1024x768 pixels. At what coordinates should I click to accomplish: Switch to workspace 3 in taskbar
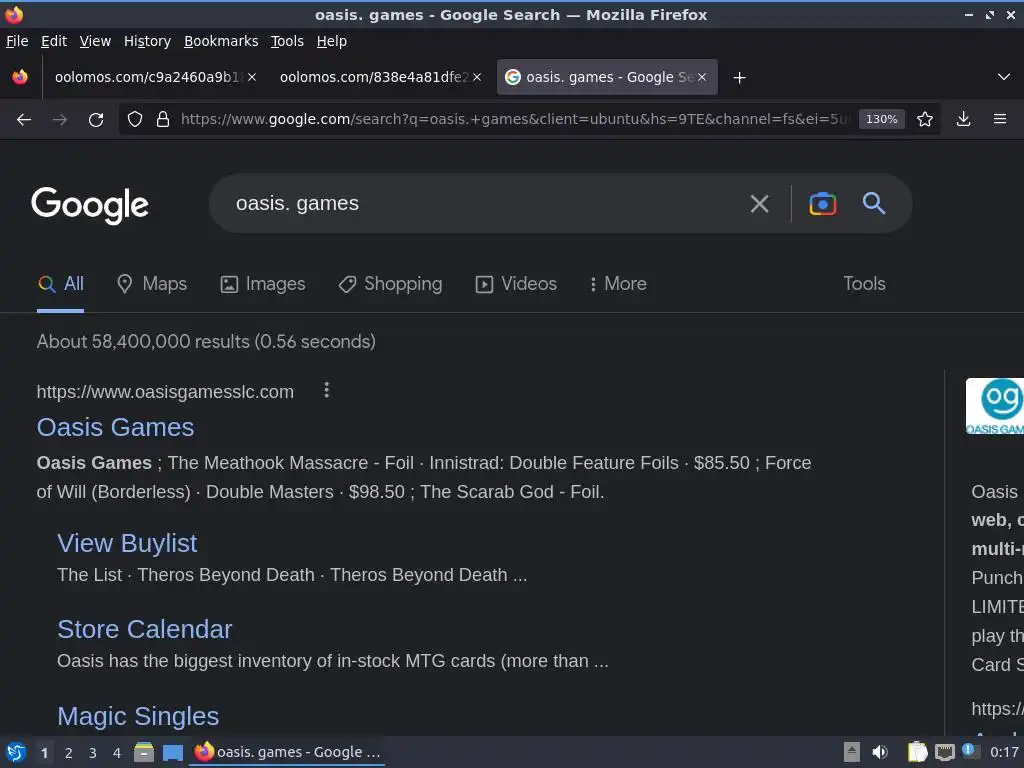pos(93,753)
